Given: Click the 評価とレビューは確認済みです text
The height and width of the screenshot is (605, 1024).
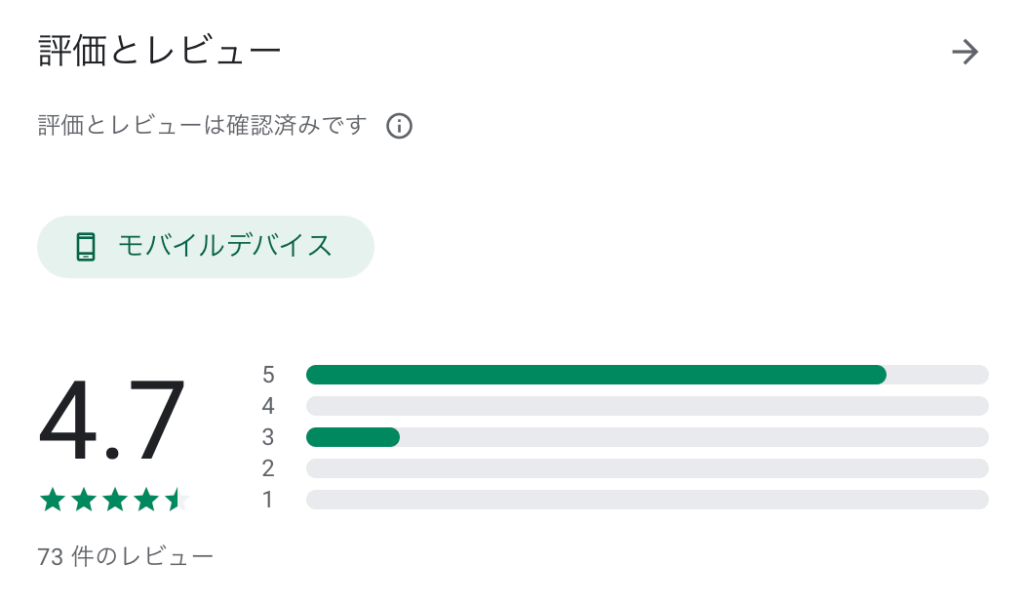Looking at the screenshot, I should [202, 125].
